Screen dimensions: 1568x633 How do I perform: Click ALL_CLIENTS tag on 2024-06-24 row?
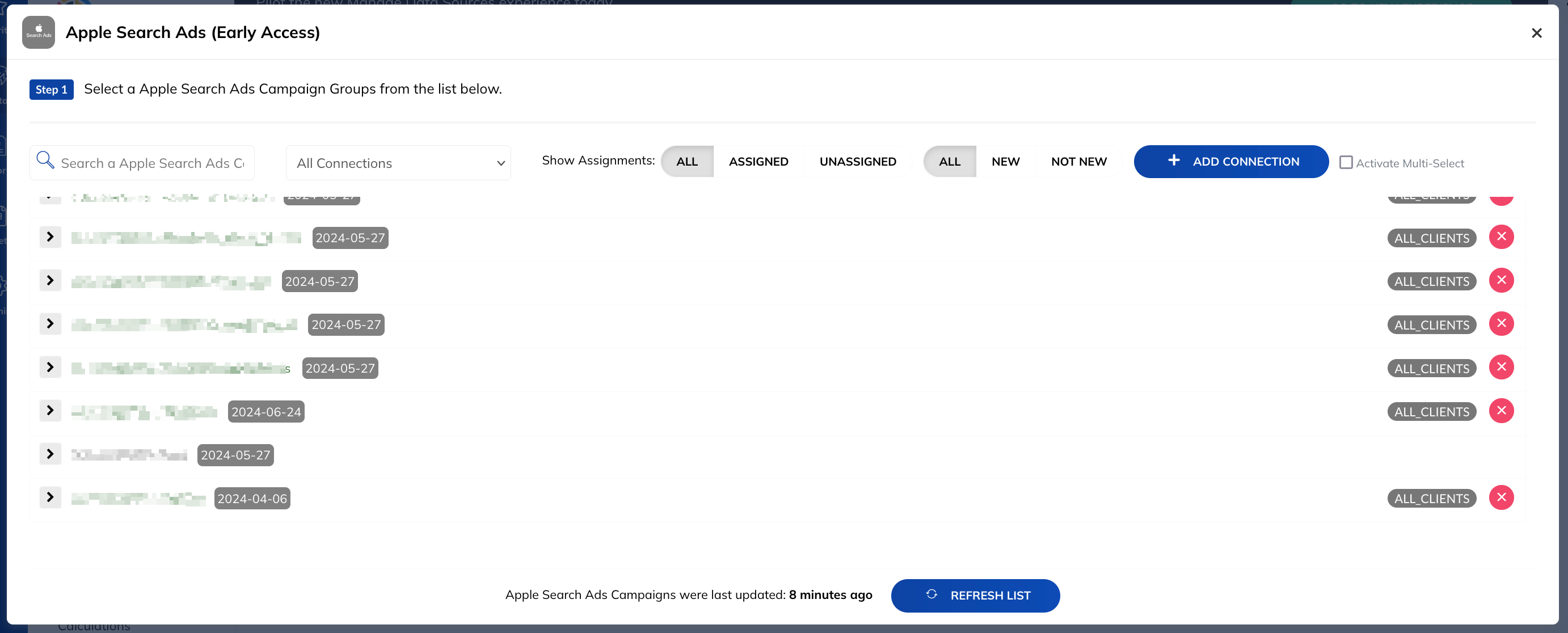click(x=1432, y=412)
